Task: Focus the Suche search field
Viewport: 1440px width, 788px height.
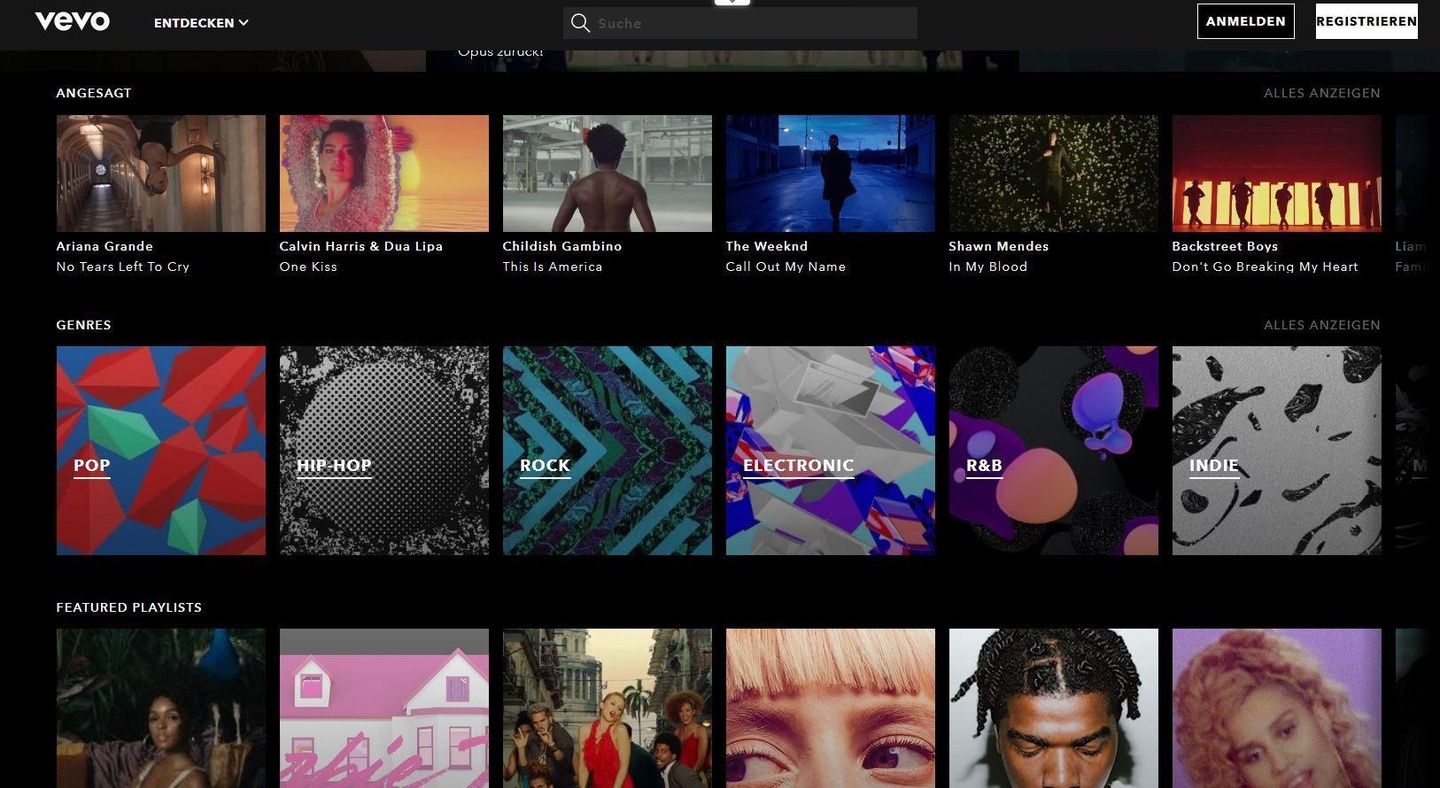Action: [x=740, y=23]
